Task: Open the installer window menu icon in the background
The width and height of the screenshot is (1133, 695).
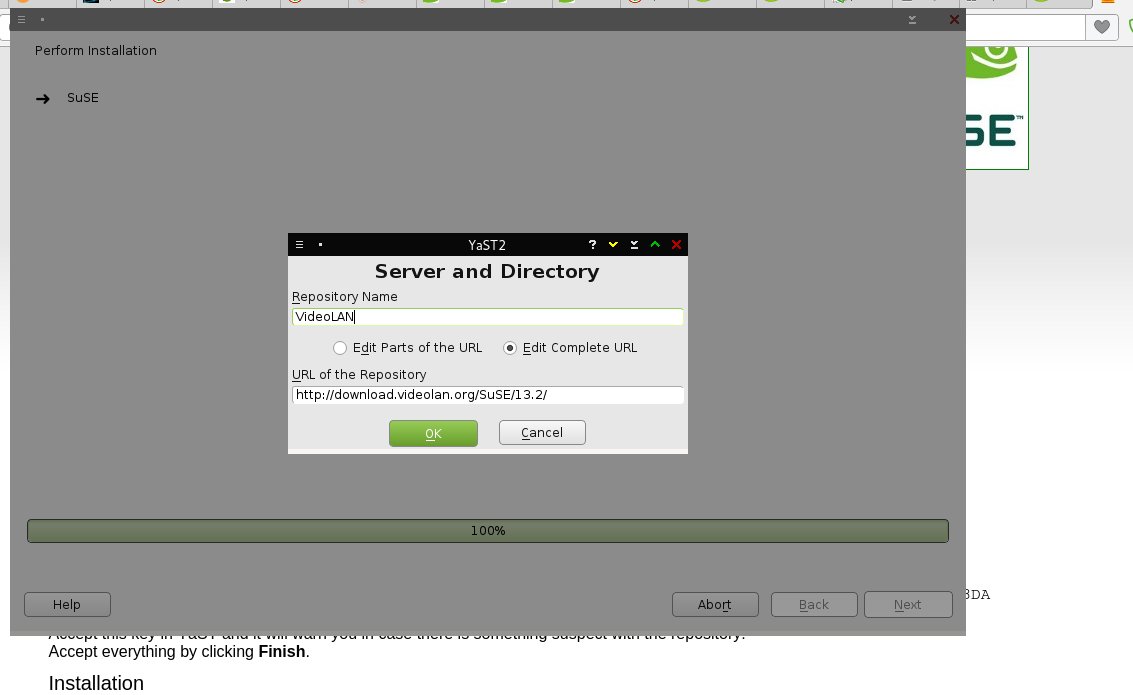Action: click(x=22, y=20)
